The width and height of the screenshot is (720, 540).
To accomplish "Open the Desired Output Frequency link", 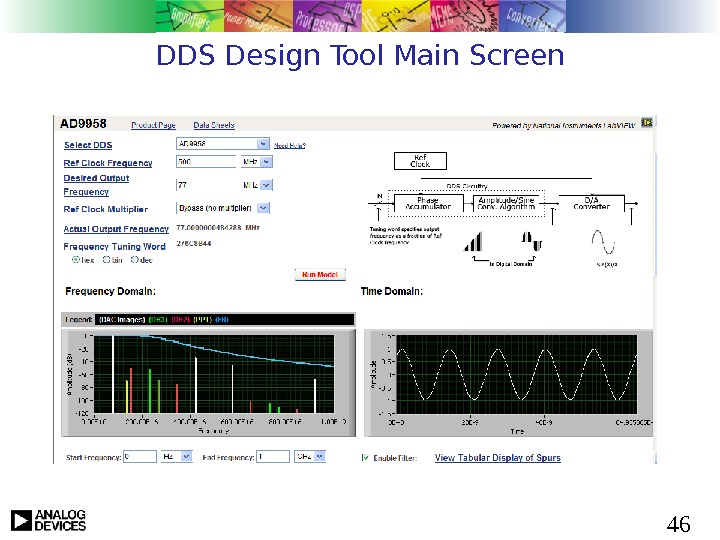I will [96, 185].
